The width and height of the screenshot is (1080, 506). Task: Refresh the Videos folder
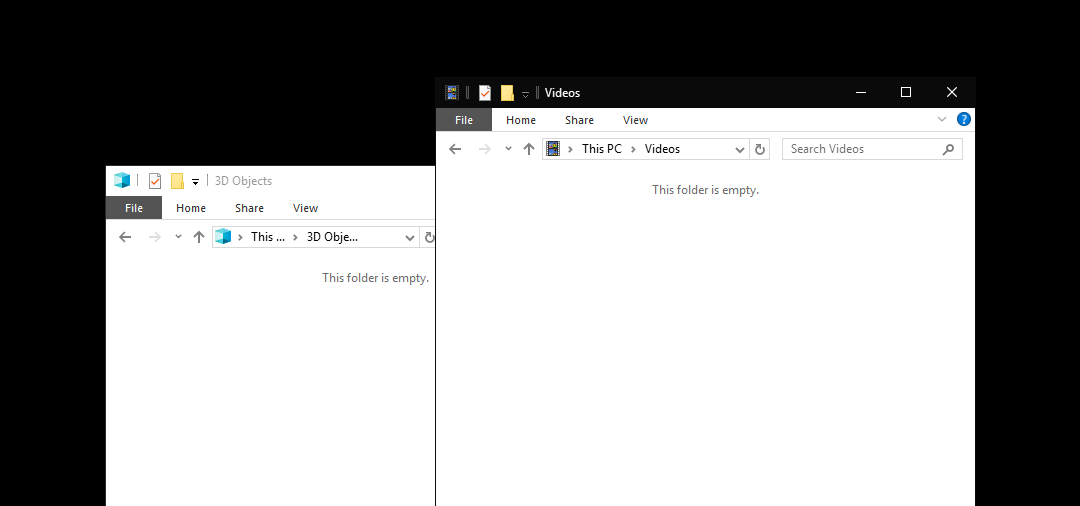(x=760, y=149)
